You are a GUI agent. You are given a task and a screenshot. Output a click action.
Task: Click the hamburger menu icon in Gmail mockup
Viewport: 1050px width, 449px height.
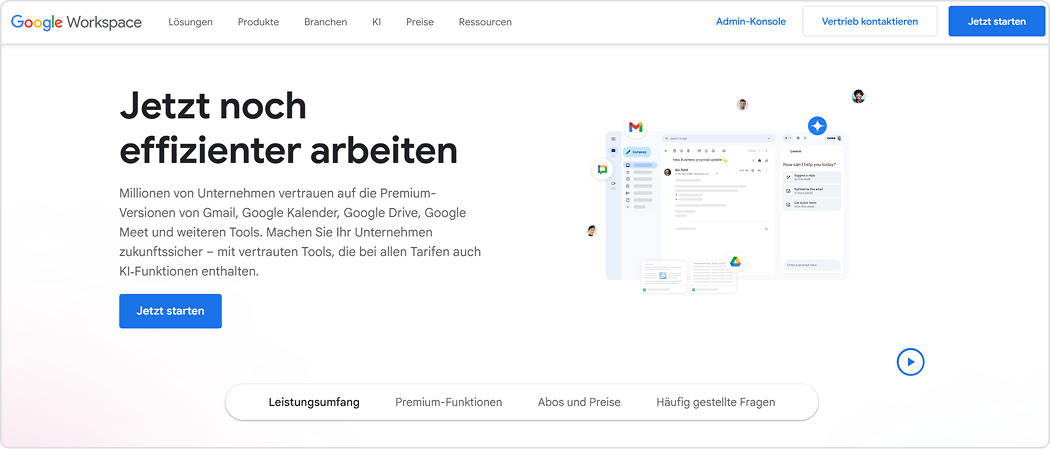point(613,139)
